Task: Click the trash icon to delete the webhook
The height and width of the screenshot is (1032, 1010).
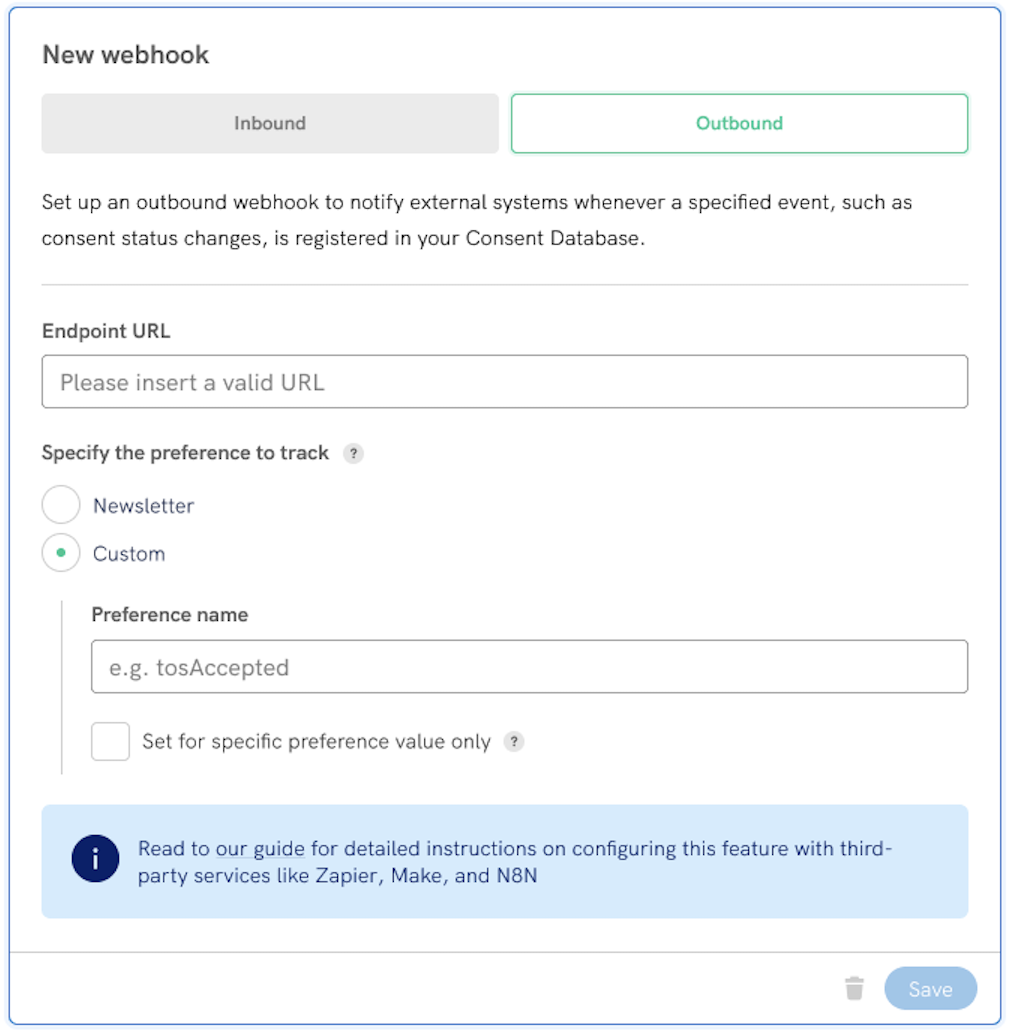Action: [856, 987]
